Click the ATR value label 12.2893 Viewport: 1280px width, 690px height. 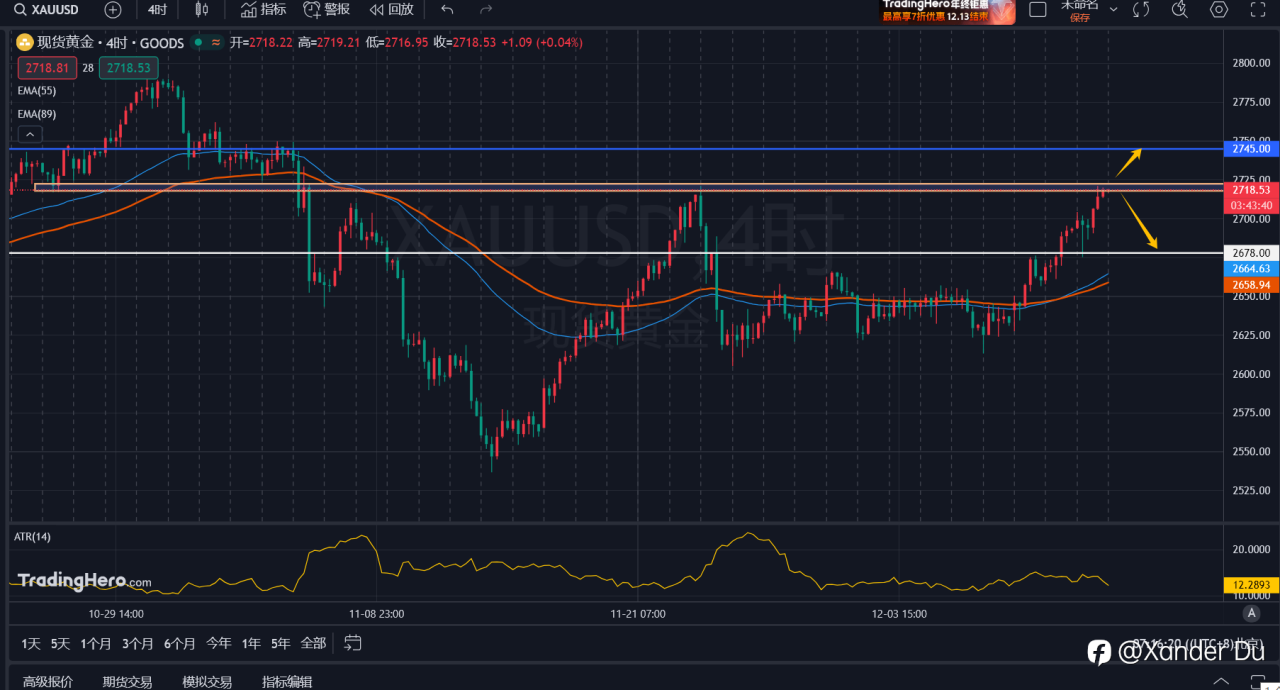pos(1251,585)
